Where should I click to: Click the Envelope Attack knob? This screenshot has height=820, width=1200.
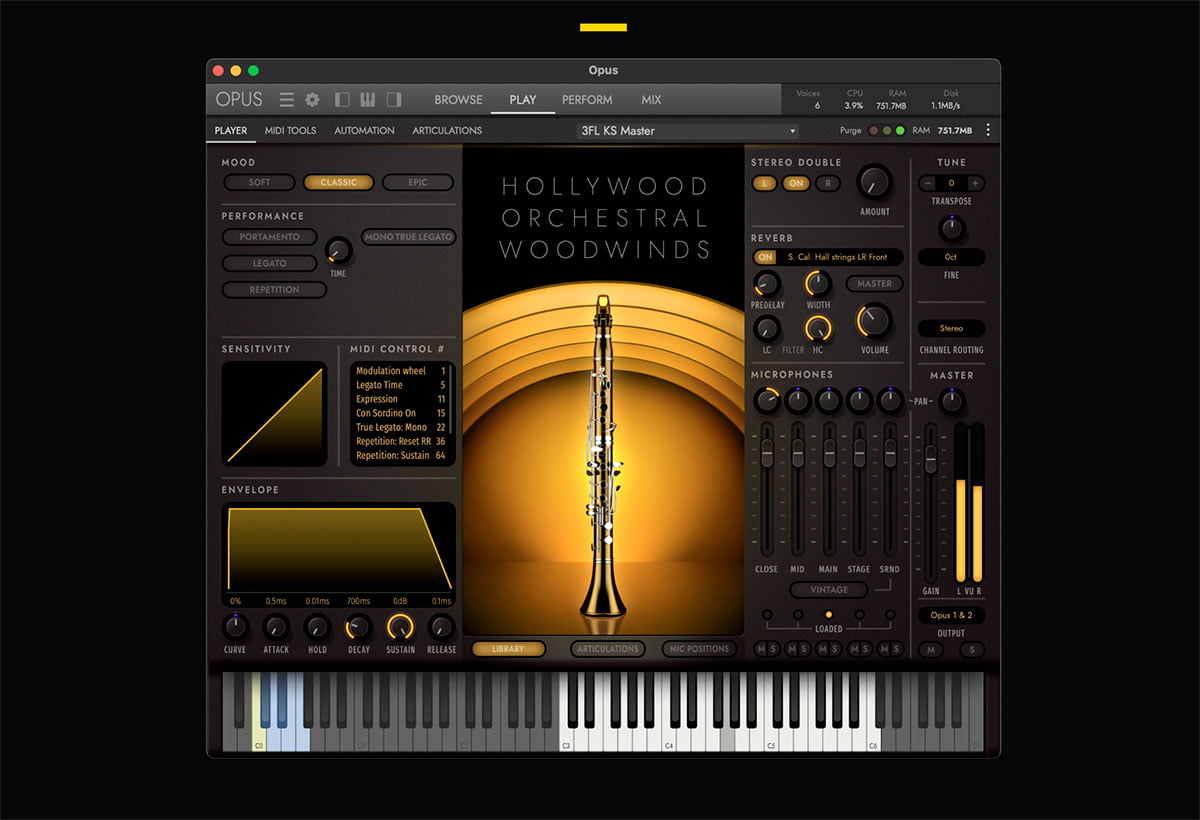276,627
